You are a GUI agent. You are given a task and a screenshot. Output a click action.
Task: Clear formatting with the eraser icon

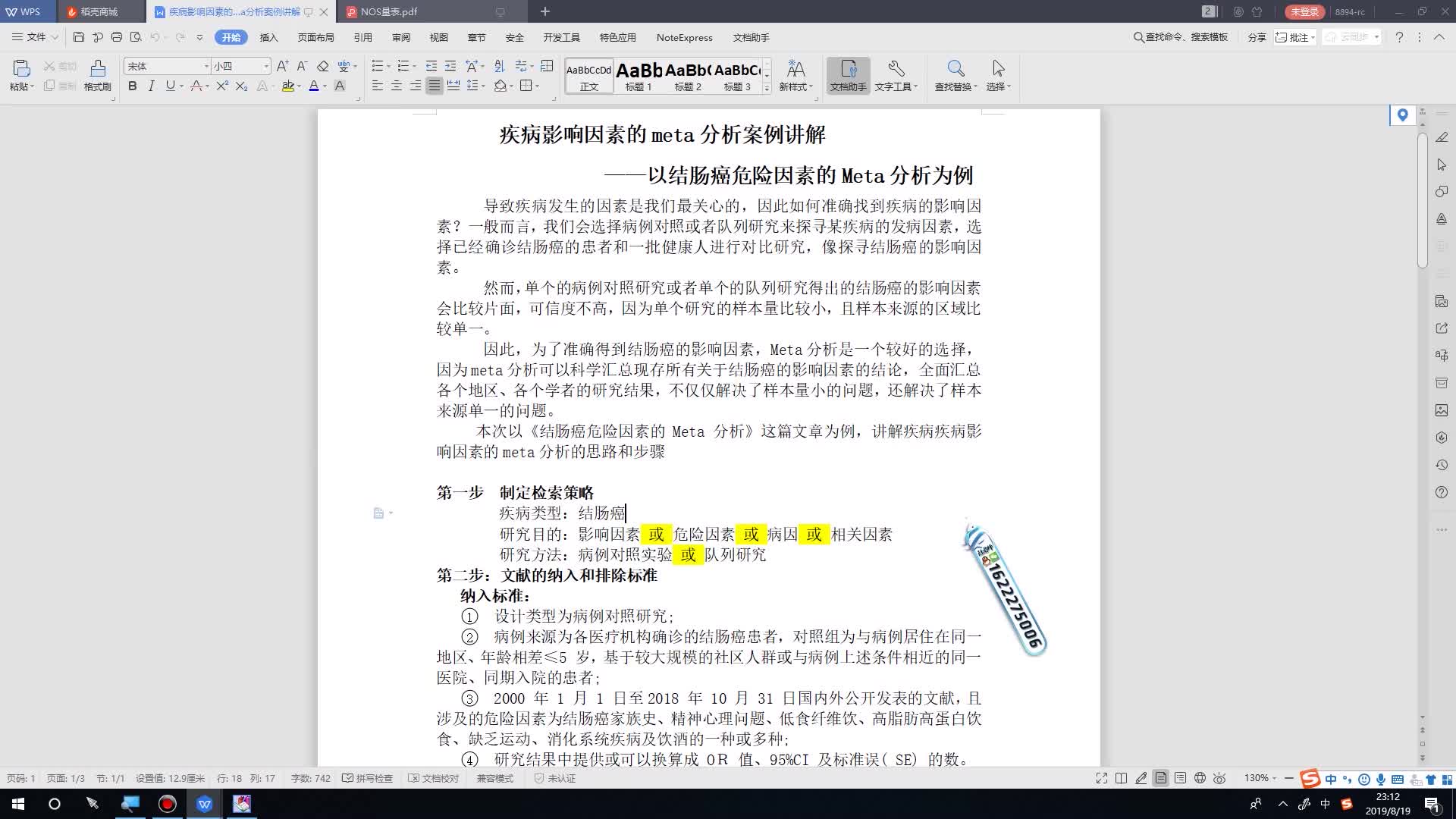coord(322,66)
